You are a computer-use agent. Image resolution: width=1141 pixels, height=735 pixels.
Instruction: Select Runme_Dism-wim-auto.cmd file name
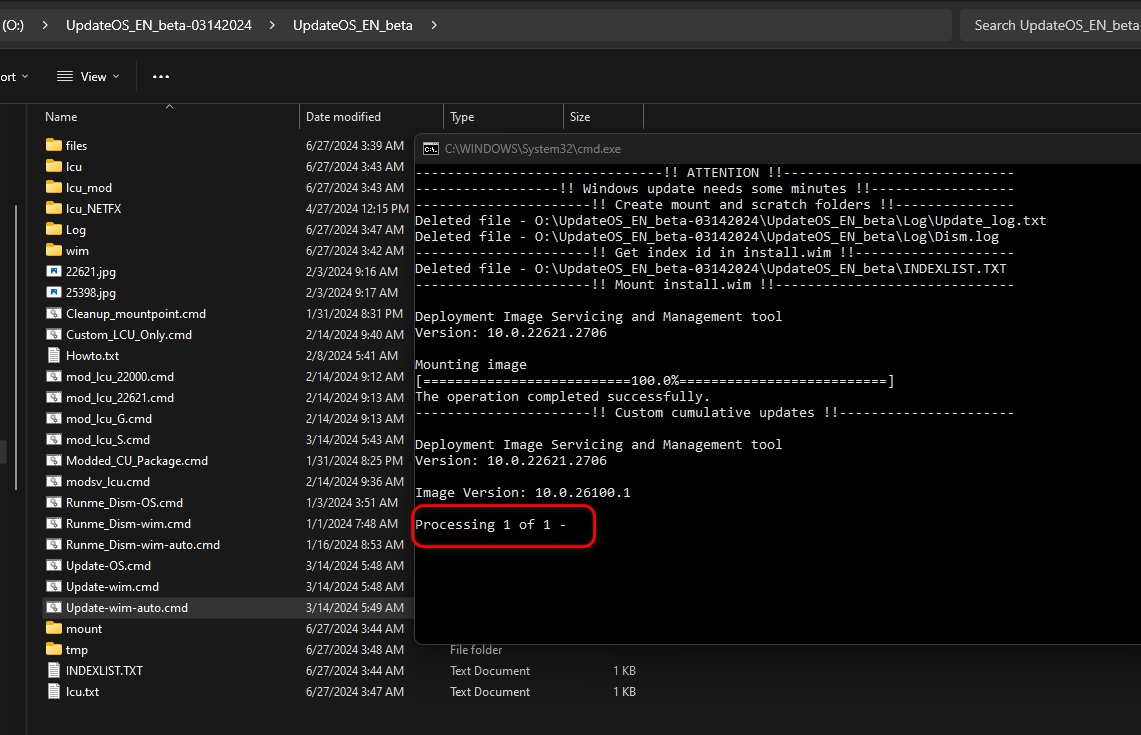(143, 544)
